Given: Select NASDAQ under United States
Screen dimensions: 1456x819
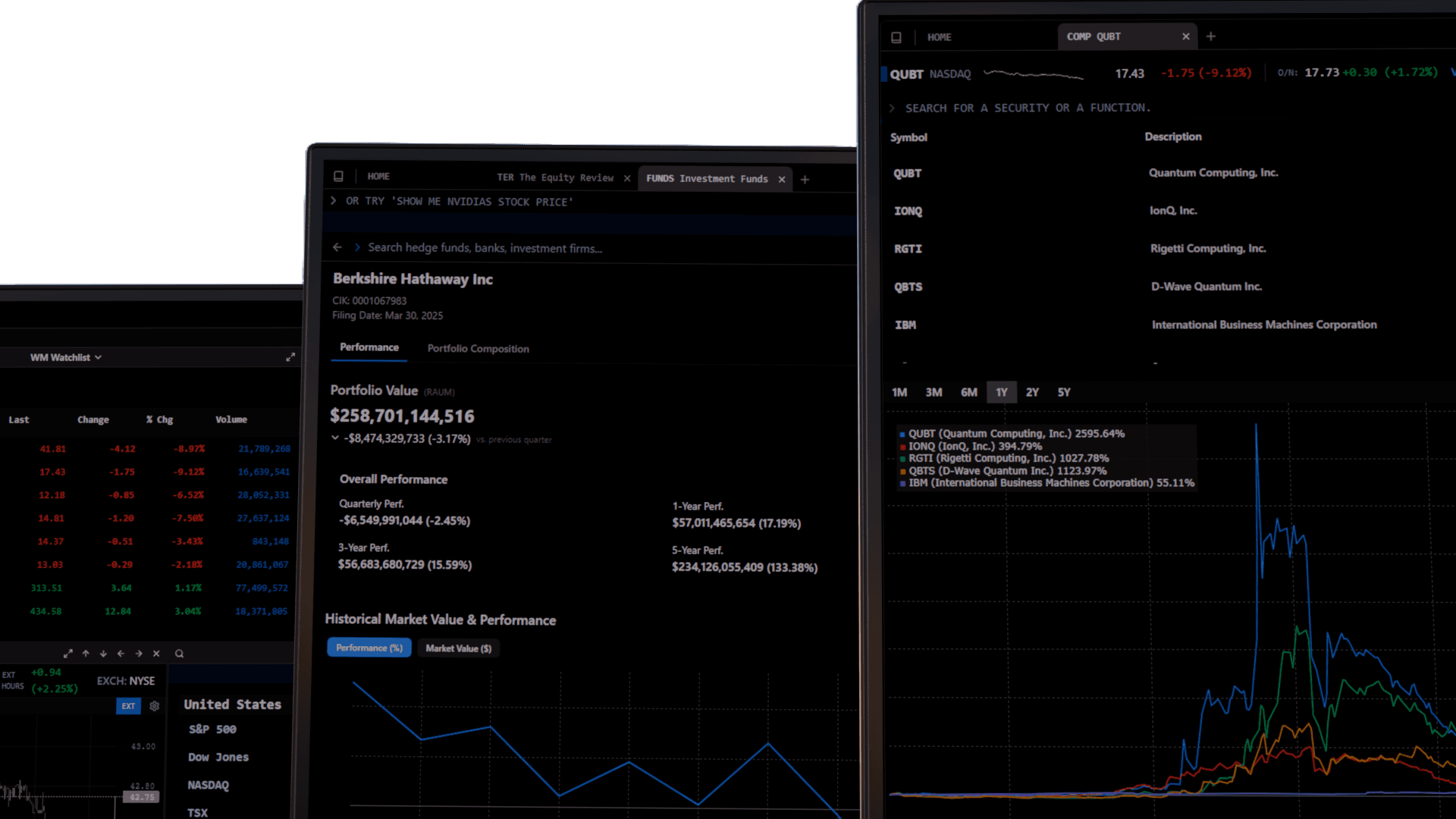Looking at the screenshot, I should click(208, 786).
